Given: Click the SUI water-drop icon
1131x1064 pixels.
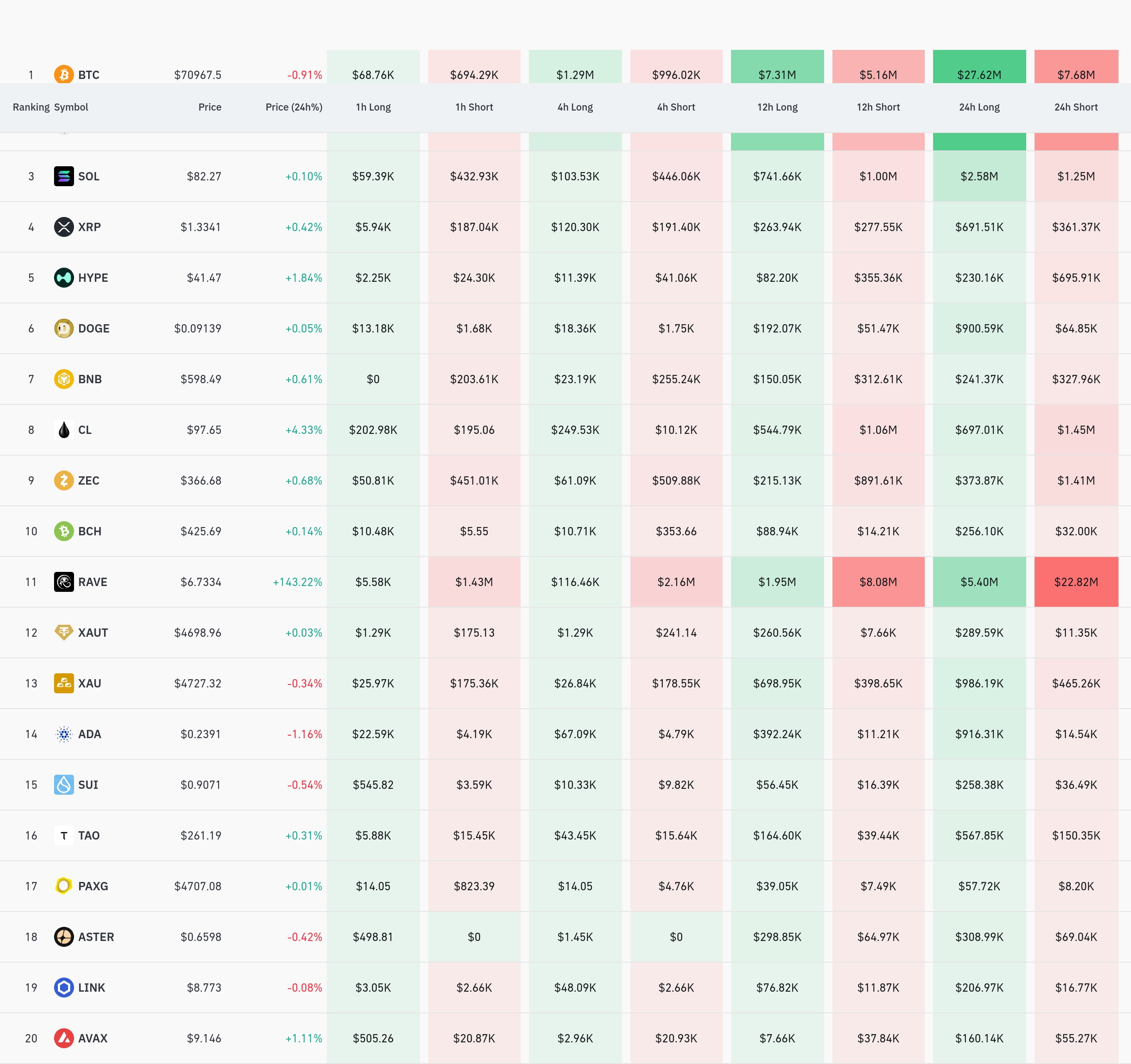Looking at the screenshot, I should 64,785.
